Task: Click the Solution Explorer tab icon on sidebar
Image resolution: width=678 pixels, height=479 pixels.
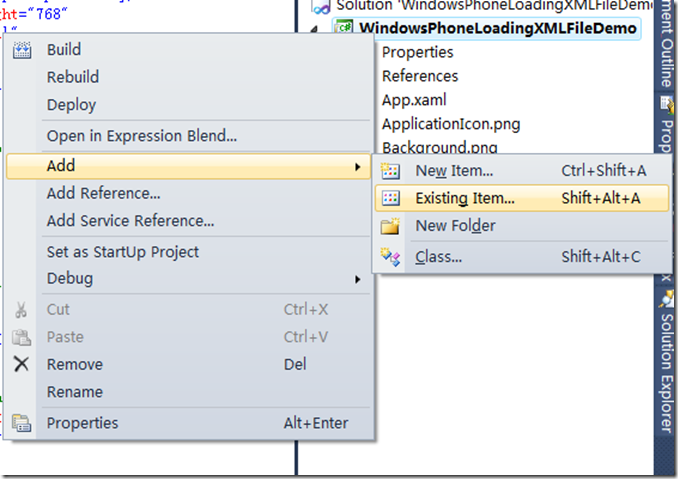Action: [667, 299]
